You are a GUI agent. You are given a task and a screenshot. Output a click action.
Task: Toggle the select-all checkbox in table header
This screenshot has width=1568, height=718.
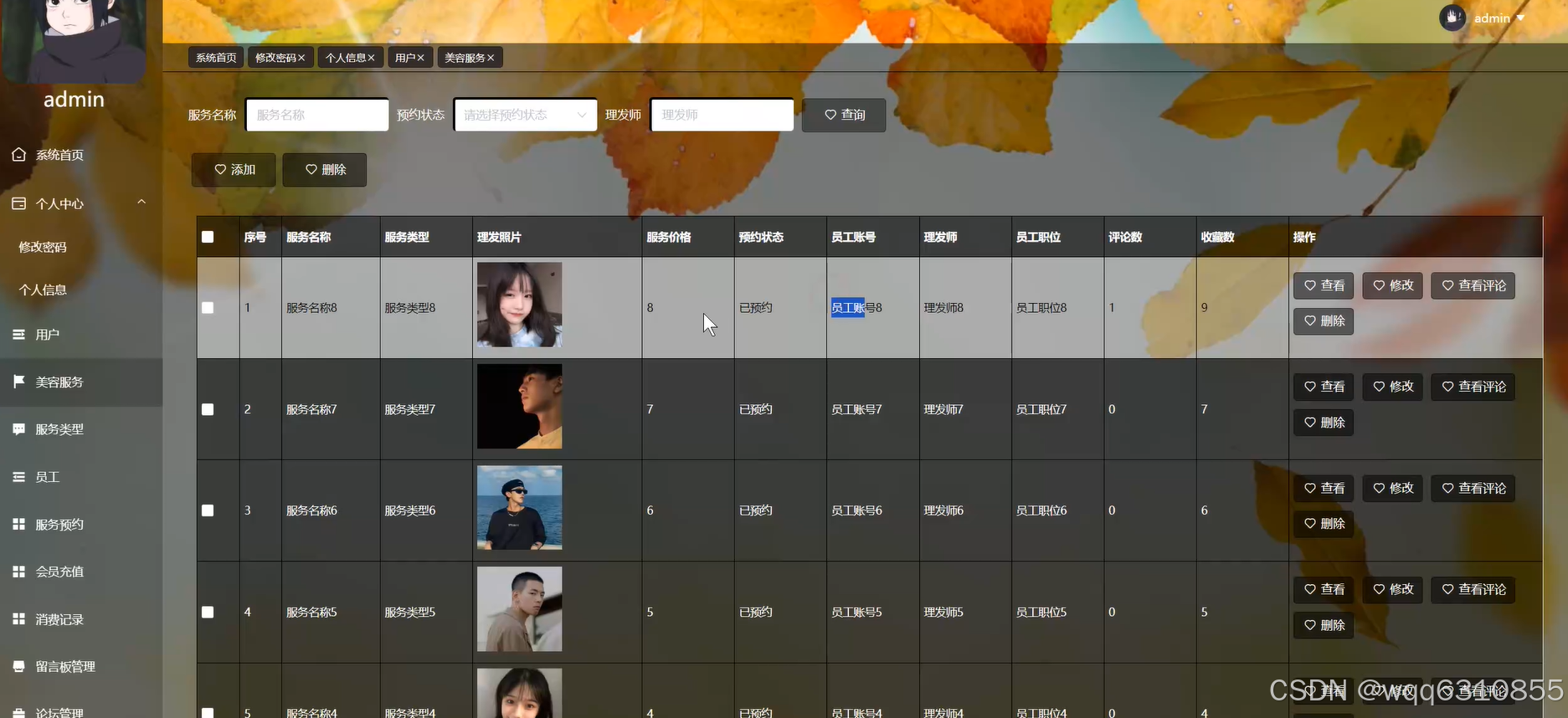coord(208,237)
